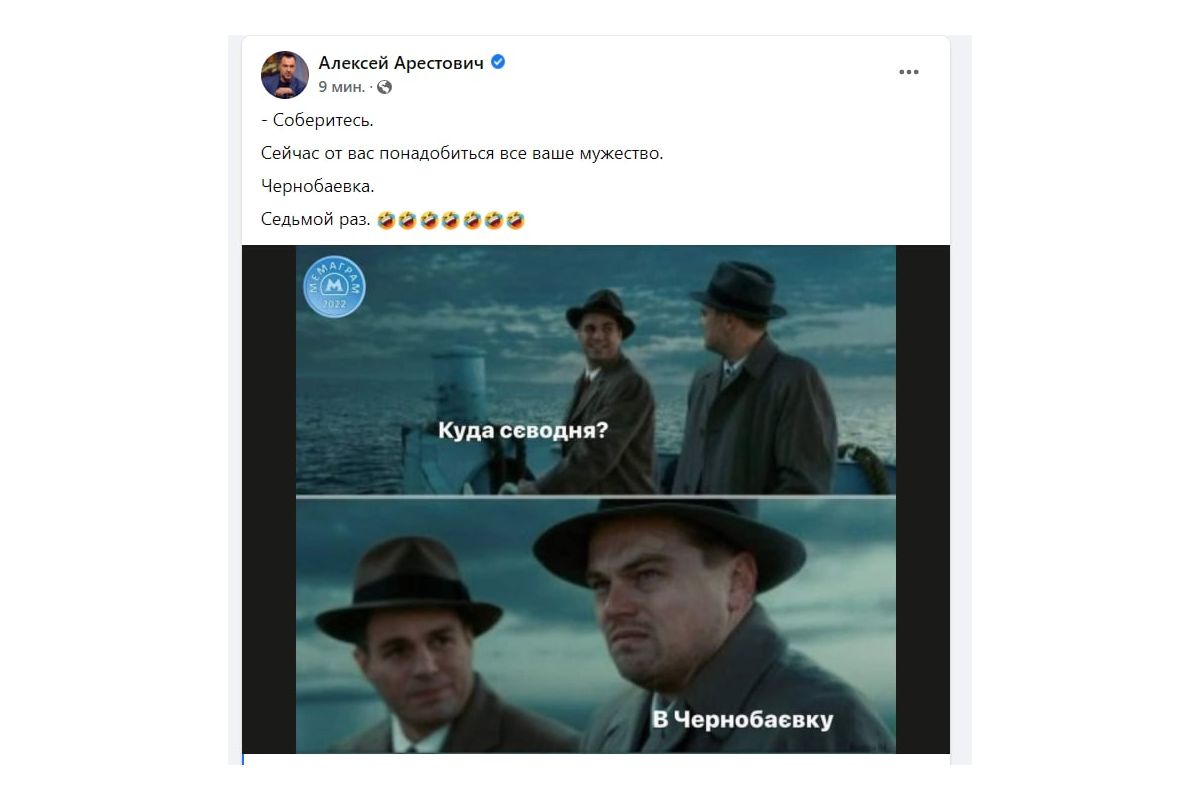1200x800 pixels.
Task: Click the author name Алексей Арестович
Action: 401,63
